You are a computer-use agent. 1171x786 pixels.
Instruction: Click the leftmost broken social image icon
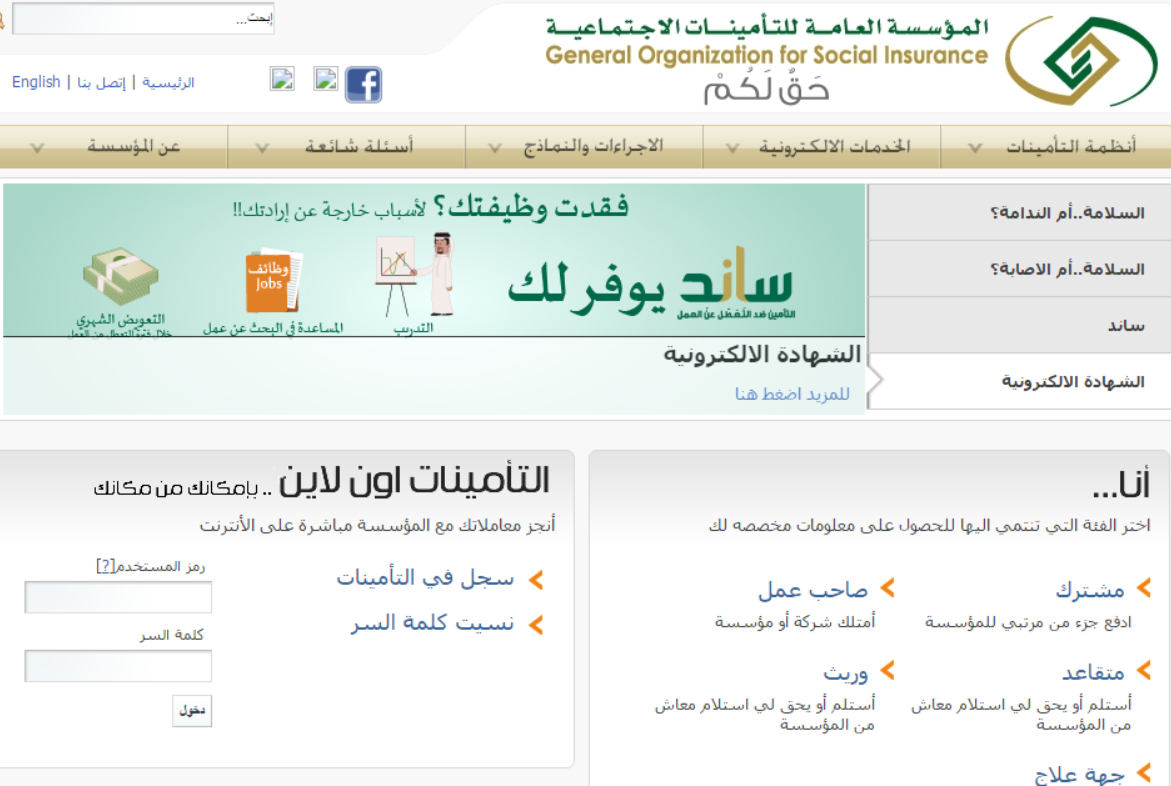282,79
